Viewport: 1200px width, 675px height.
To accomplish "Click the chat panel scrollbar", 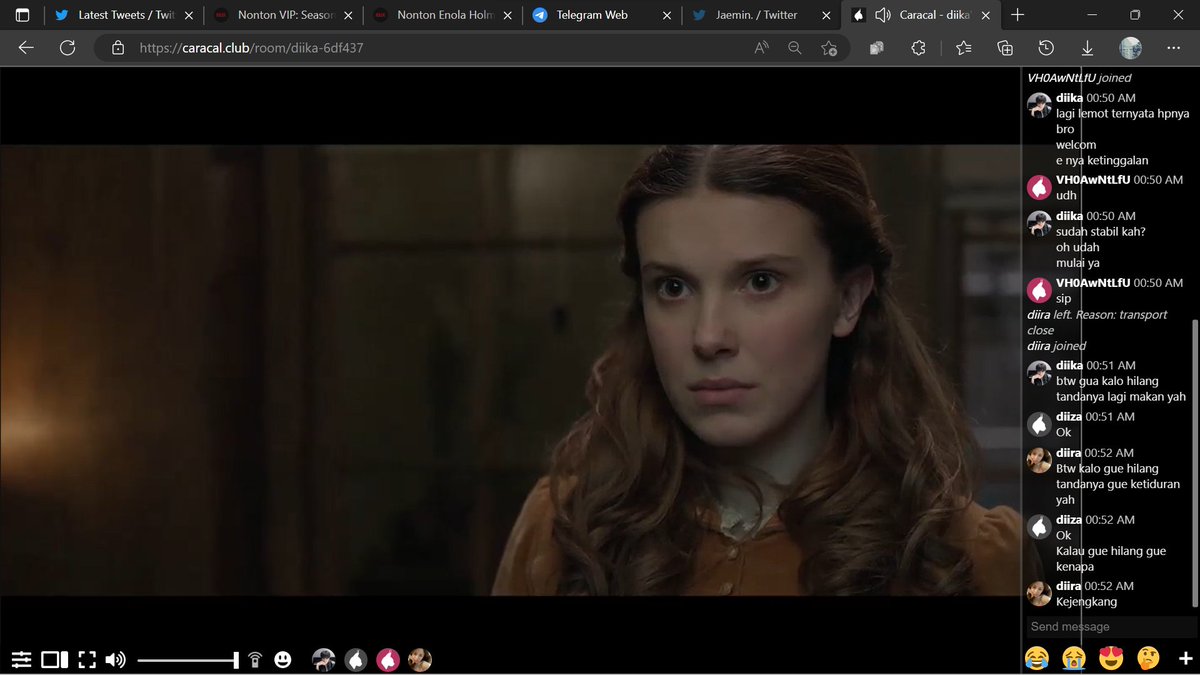I will [1194, 463].
